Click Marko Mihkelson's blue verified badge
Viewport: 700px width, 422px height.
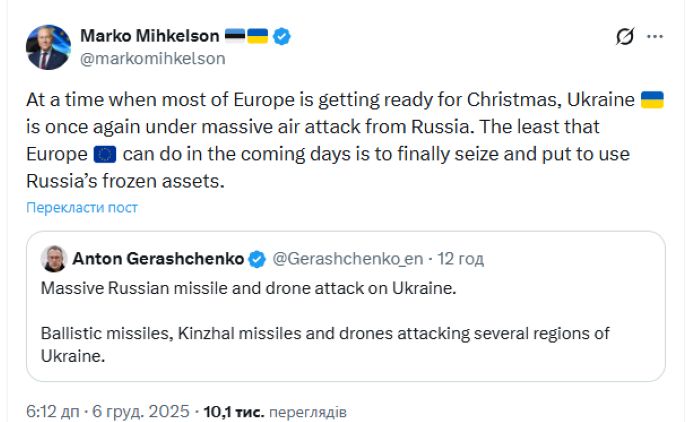click(x=282, y=36)
